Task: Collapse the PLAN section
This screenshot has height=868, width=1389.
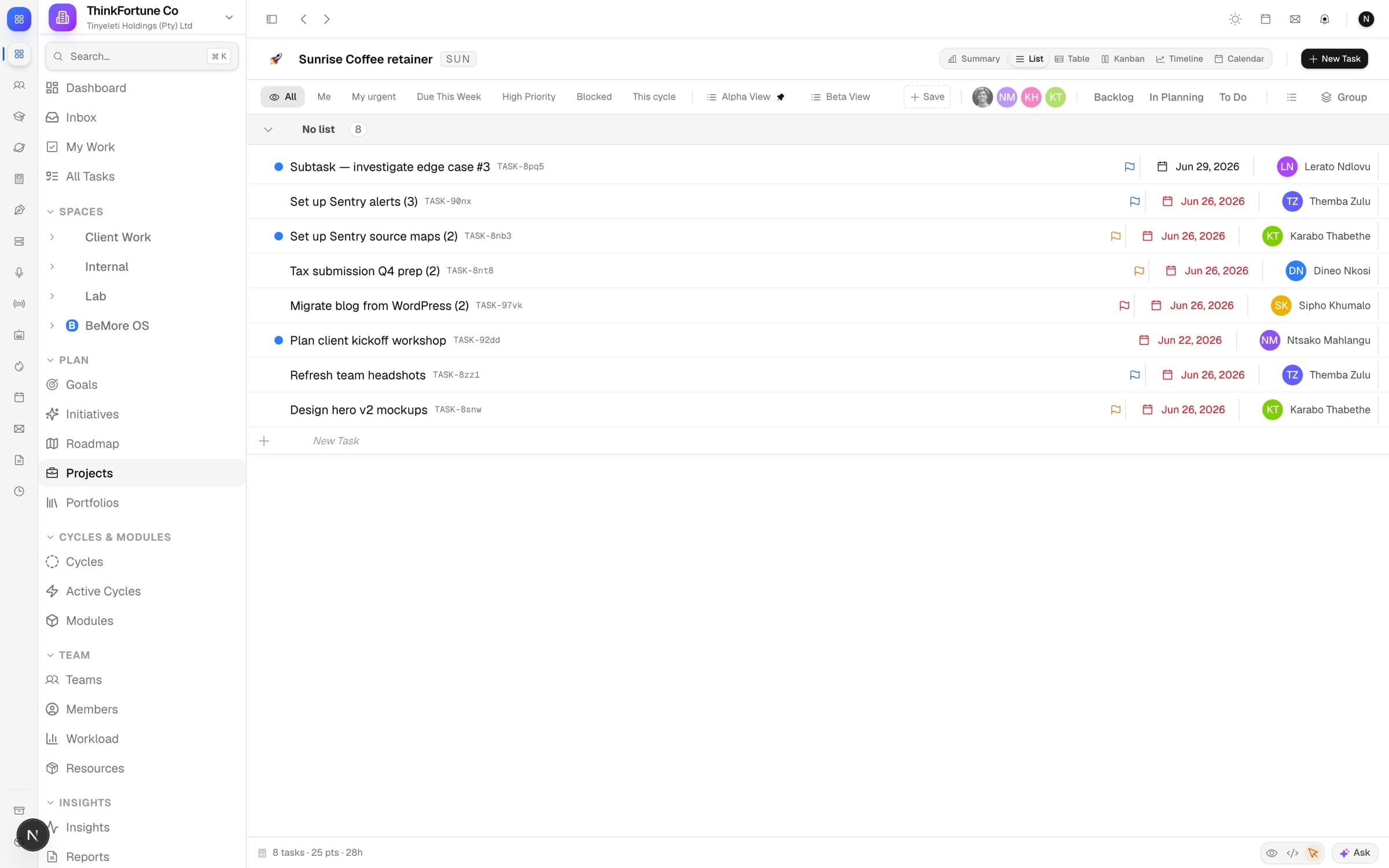Action: pyautogui.click(x=67, y=360)
